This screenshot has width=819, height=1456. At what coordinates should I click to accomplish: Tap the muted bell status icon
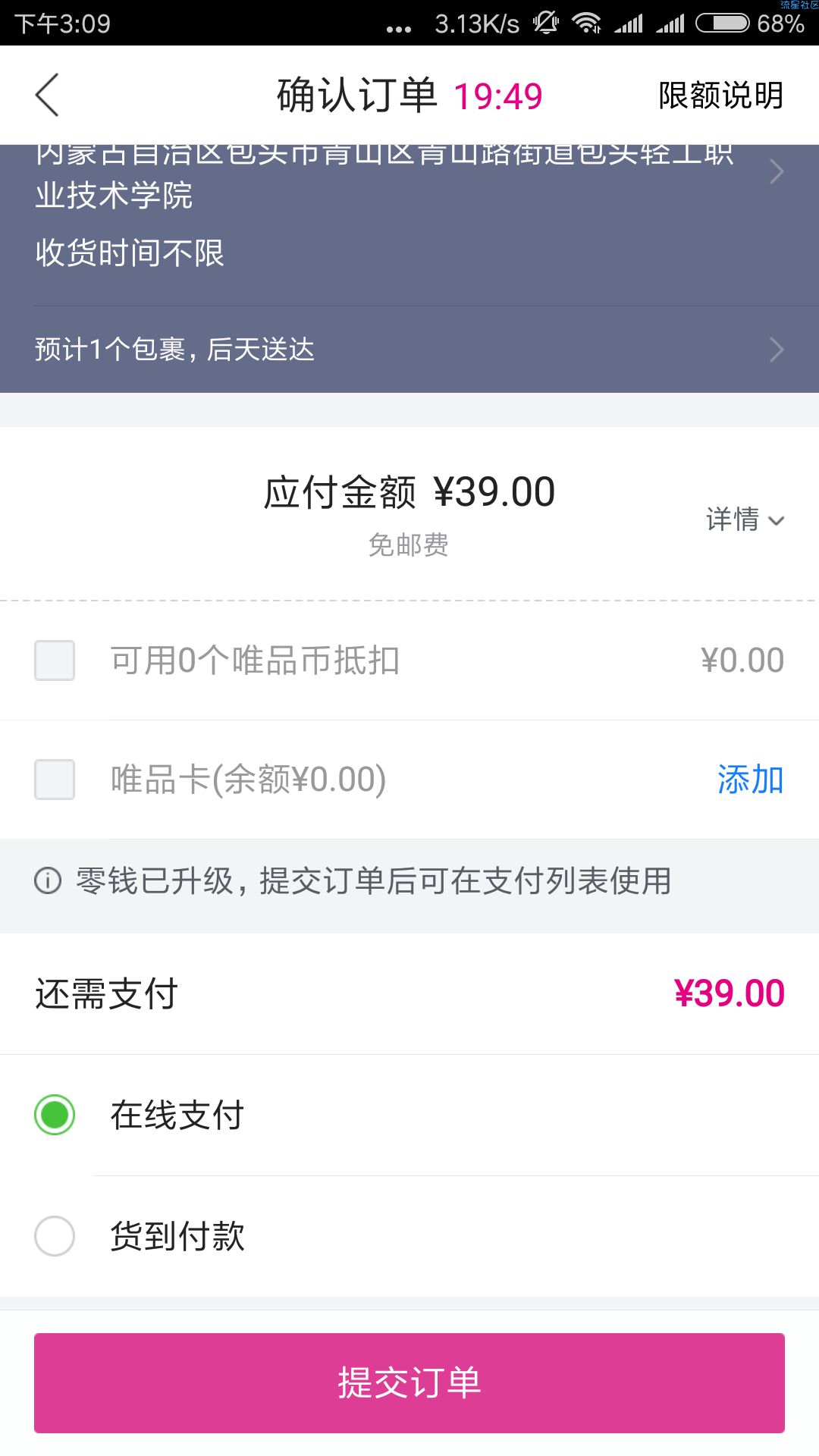[x=546, y=24]
